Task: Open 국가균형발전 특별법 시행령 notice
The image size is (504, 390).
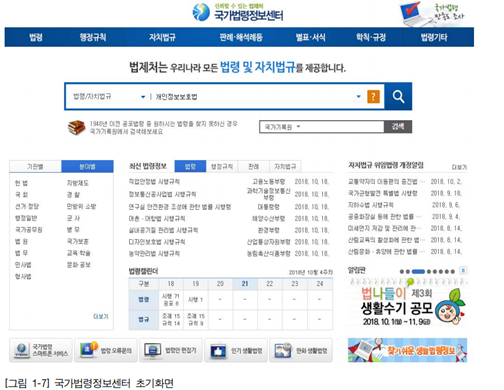Action: pos(383,193)
